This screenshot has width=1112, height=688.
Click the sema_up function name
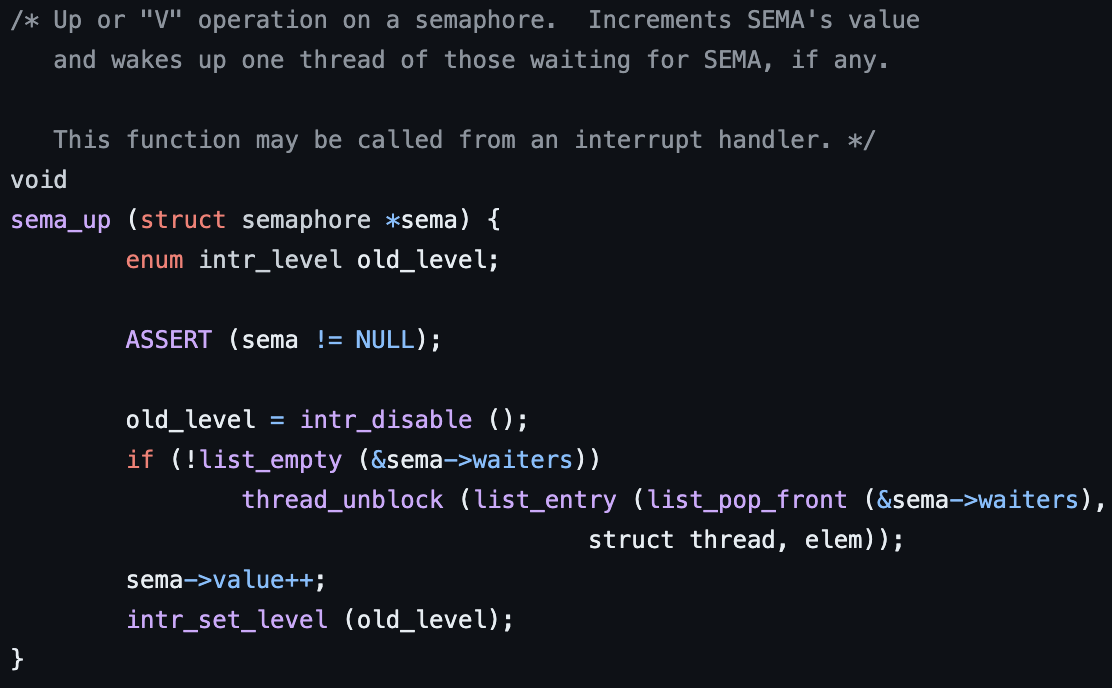(61, 221)
